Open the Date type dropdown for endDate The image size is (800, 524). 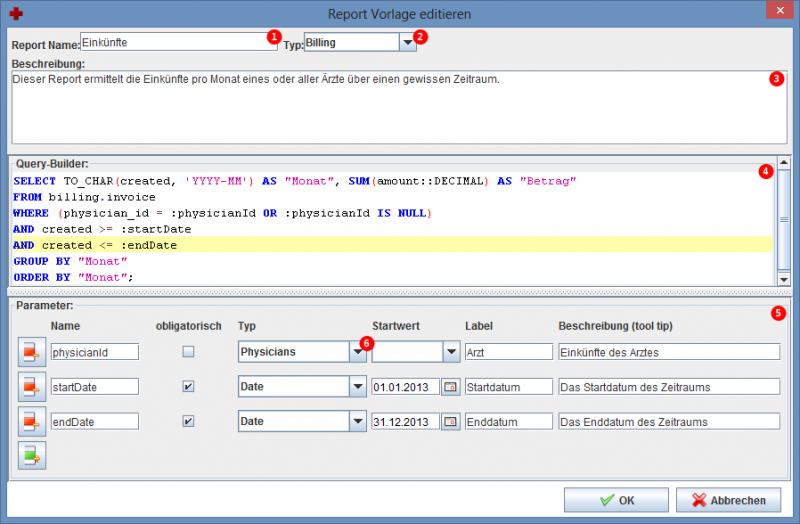[x=356, y=422]
